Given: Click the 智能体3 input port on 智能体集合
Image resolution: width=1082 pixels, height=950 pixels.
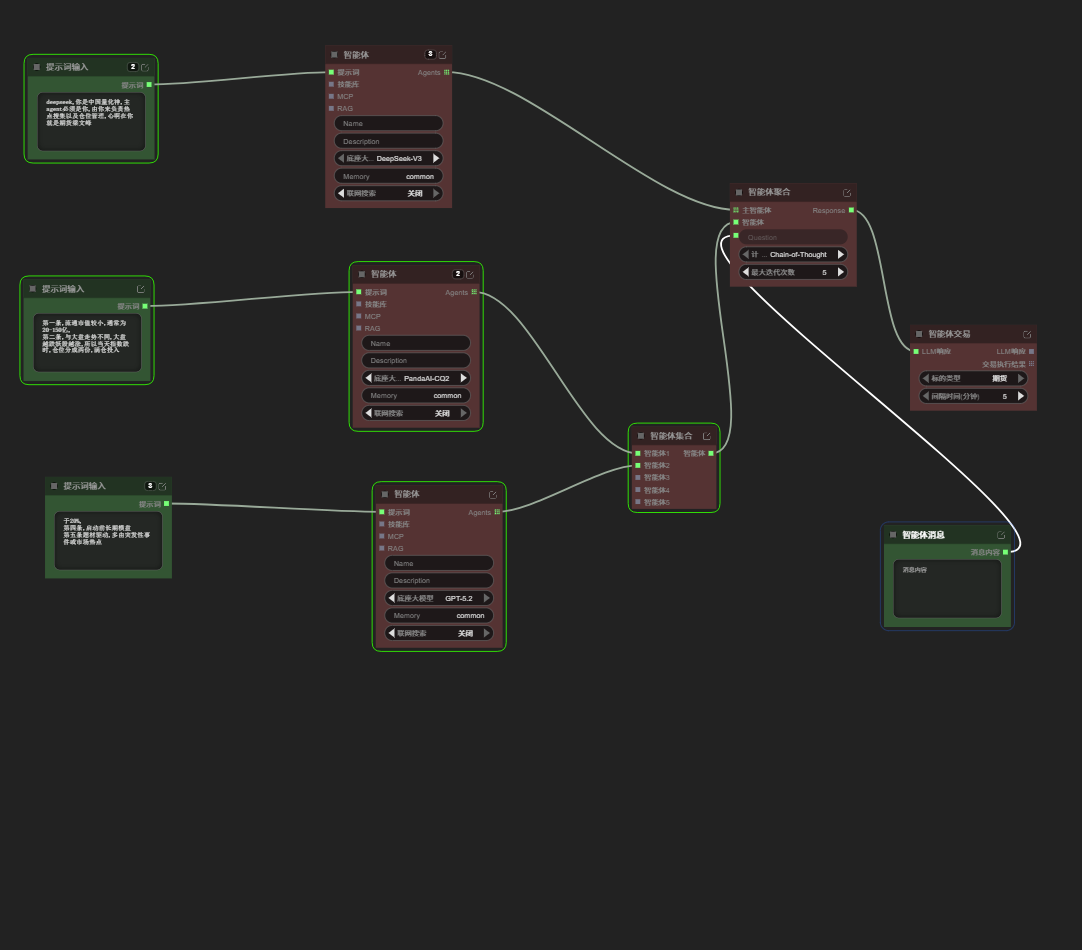Looking at the screenshot, I should pyautogui.click(x=637, y=477).
